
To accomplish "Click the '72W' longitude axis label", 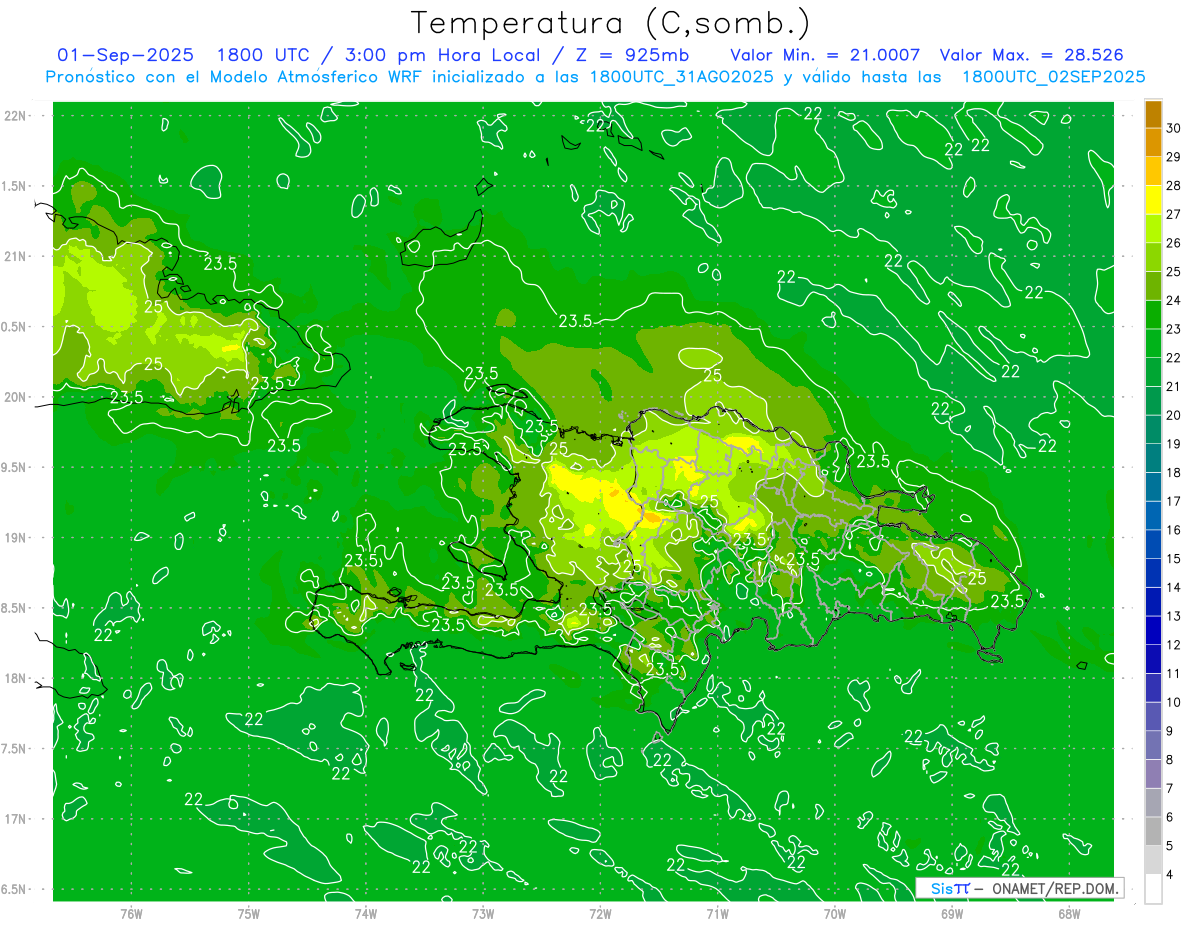I will click(600, 913).
